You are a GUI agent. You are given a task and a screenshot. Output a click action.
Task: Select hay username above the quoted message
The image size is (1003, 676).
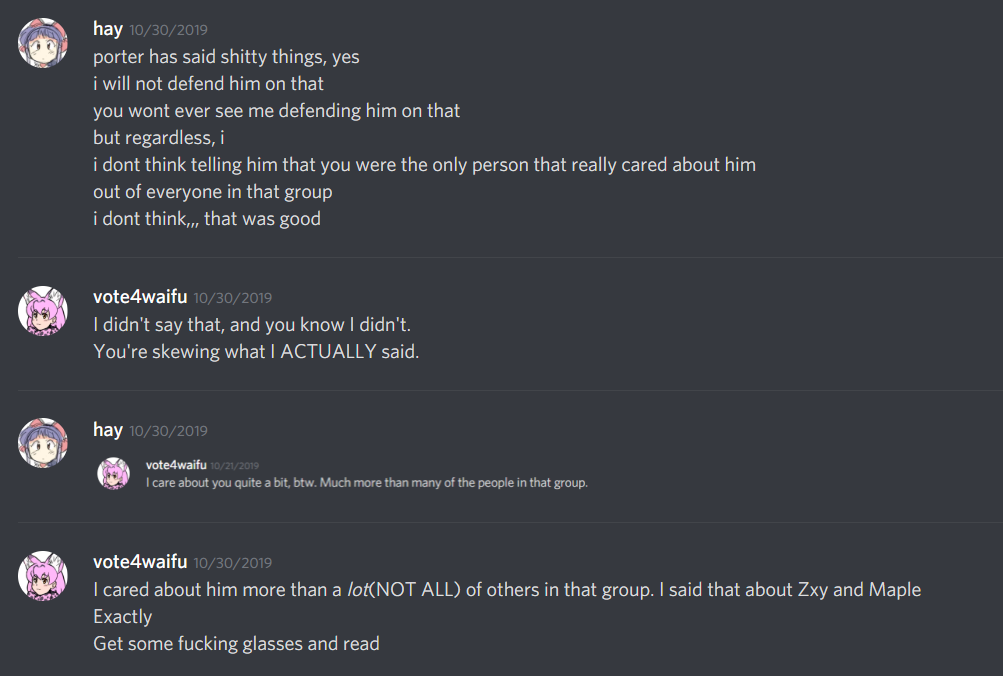(107, 430)
